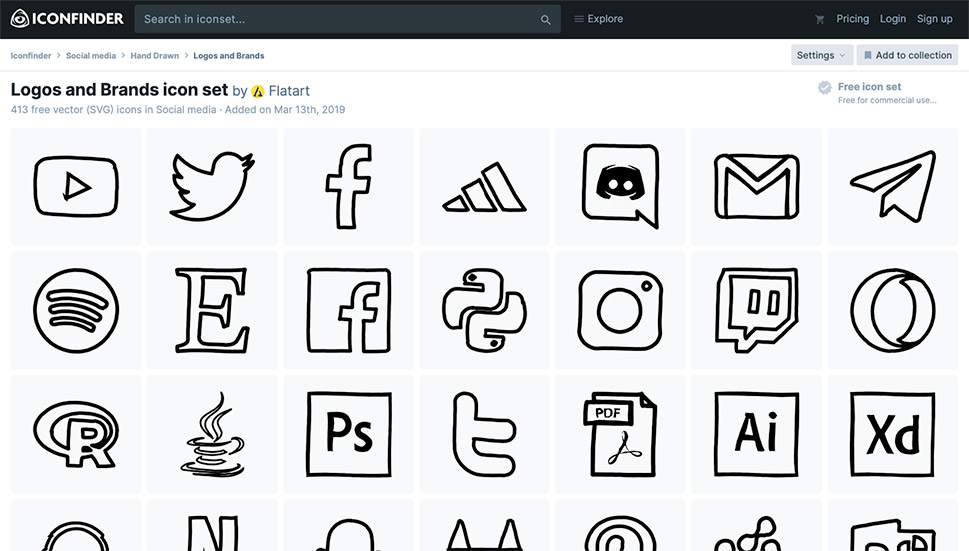Select the Java coffee cup icon
Image resolution: width=969 pixels, height=551 pixels.
coord(212,434)
